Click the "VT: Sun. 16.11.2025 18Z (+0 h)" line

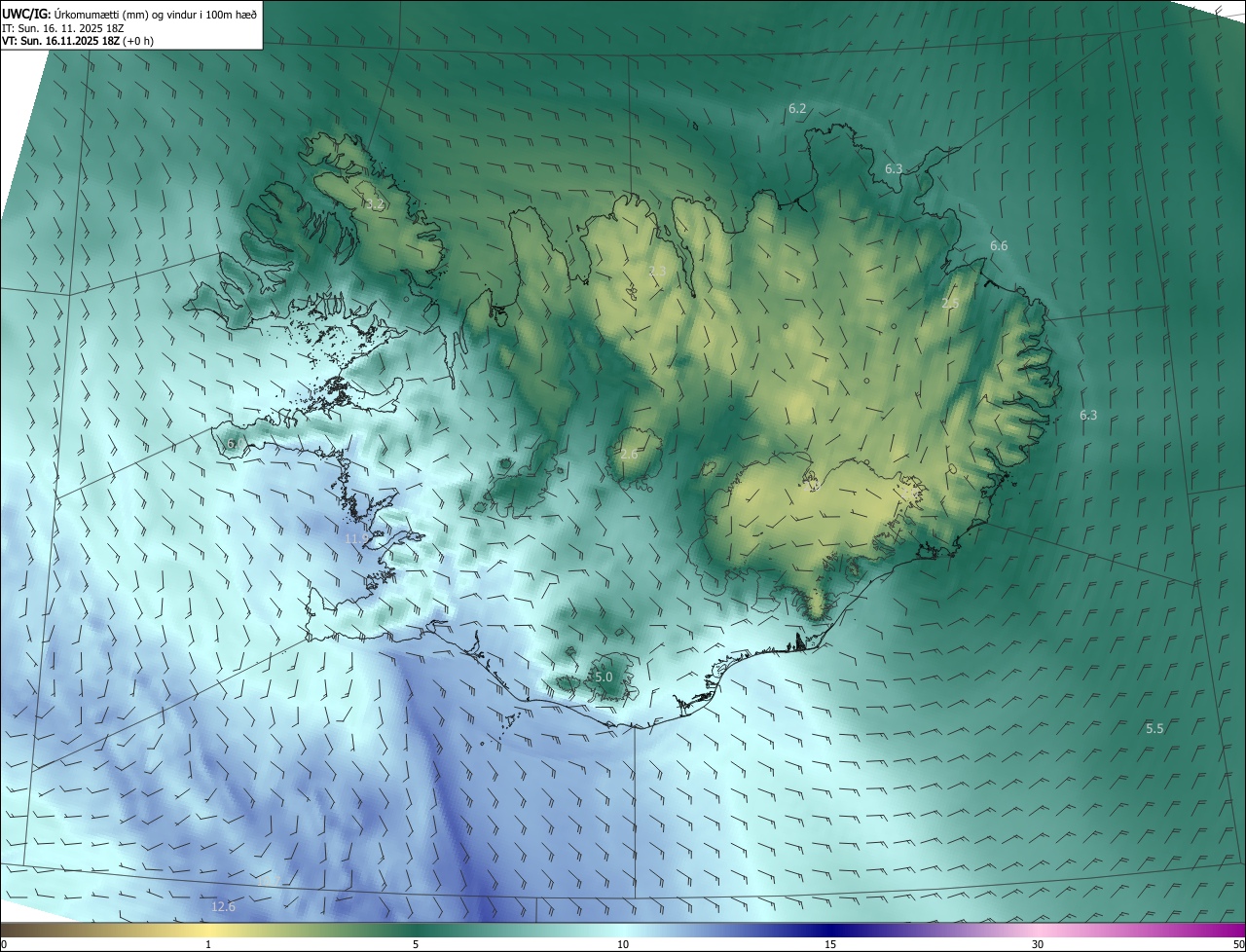[78, 41]
